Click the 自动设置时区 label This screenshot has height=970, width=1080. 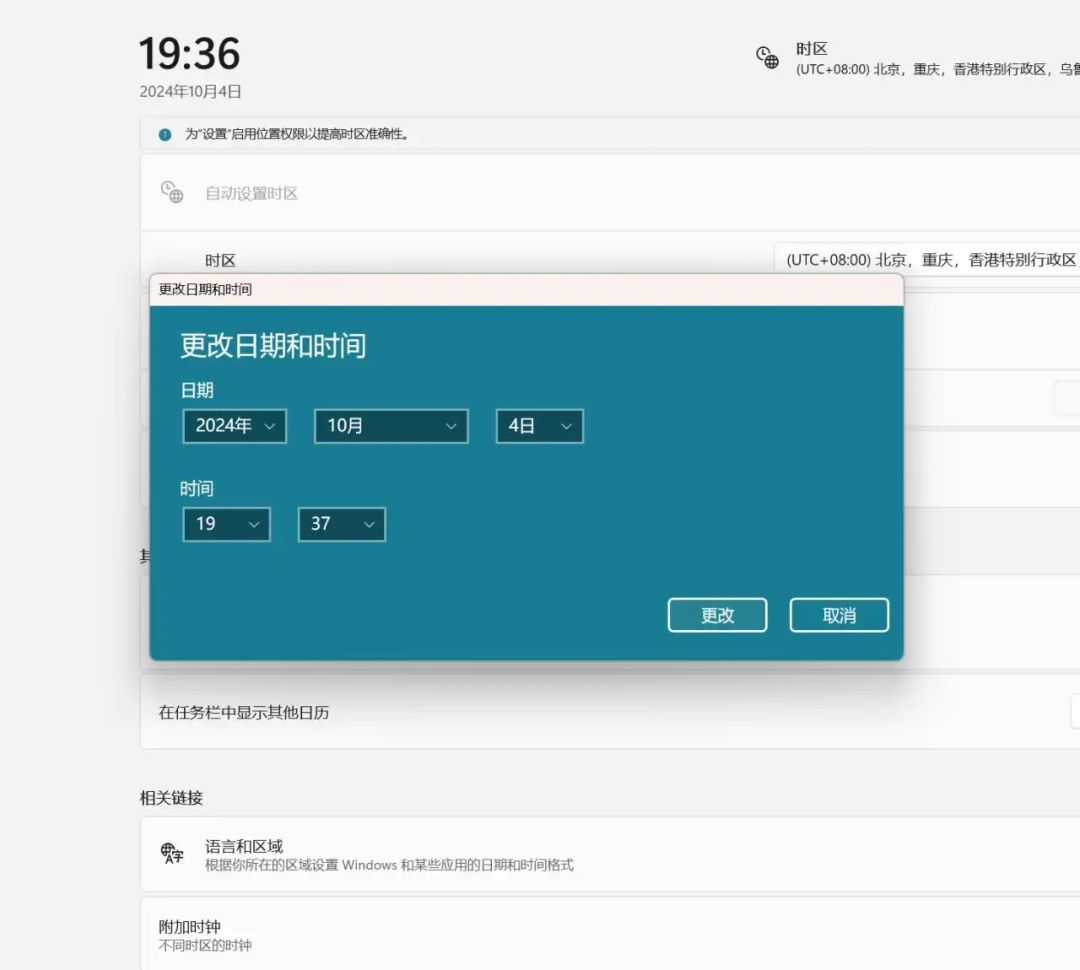[251, 194]
